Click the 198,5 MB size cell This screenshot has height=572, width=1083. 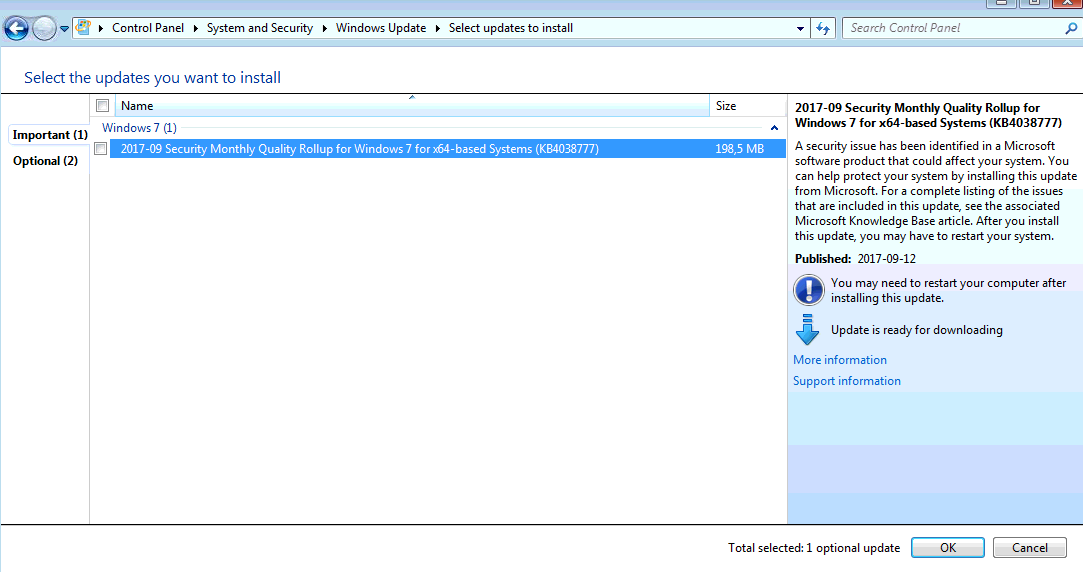click(739, 149)
